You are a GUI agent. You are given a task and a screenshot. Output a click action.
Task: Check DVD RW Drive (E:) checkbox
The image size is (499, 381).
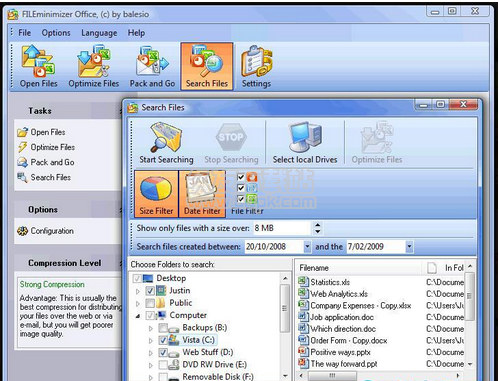click(x=163, y=365)
